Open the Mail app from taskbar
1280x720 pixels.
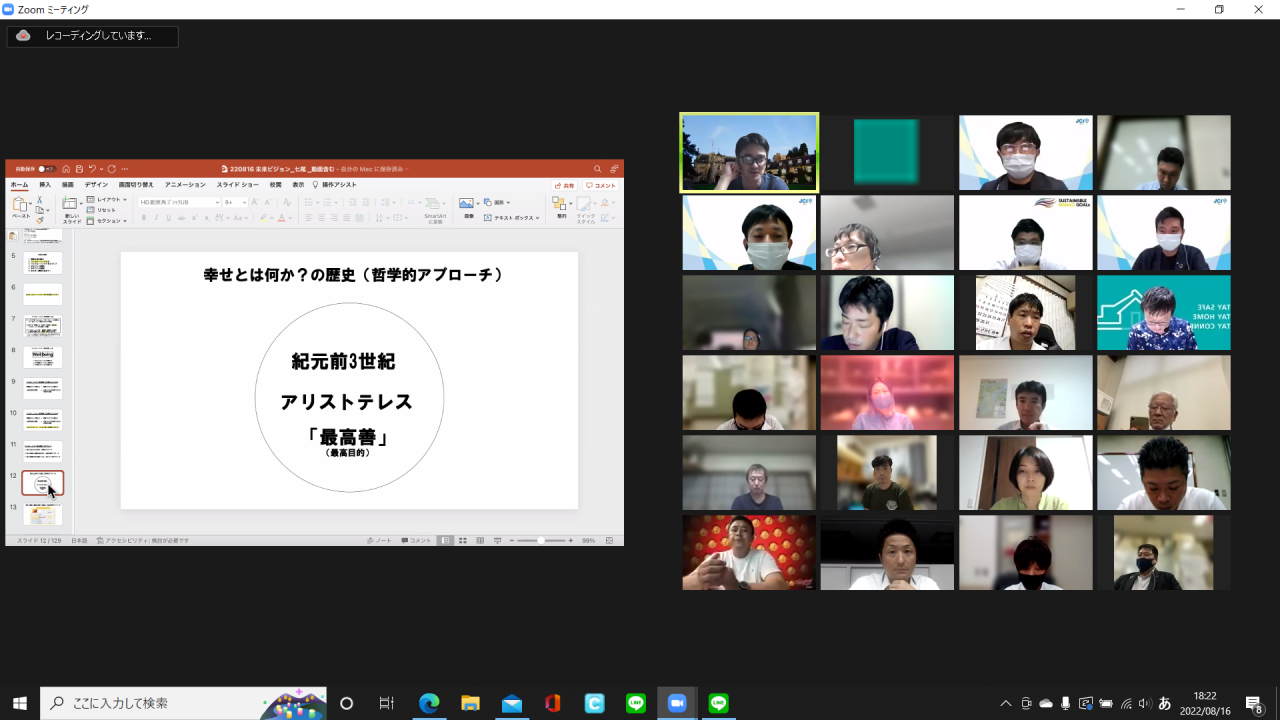tap(512, 703)
